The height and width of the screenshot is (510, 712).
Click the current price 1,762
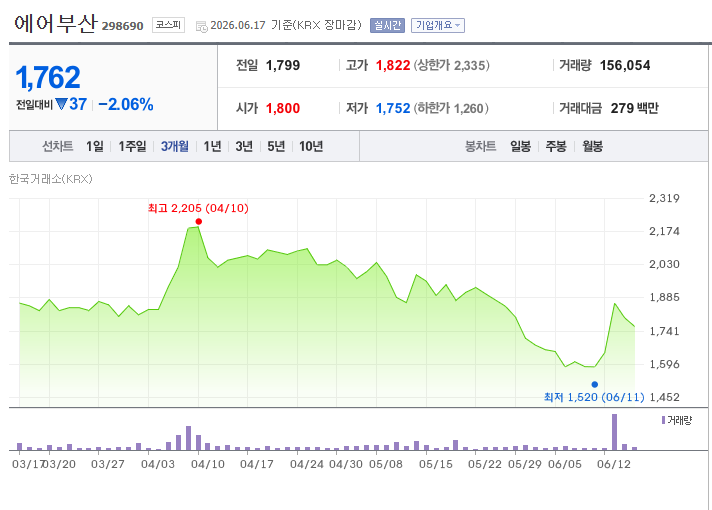pyautogui.click(x=48, y=77)
